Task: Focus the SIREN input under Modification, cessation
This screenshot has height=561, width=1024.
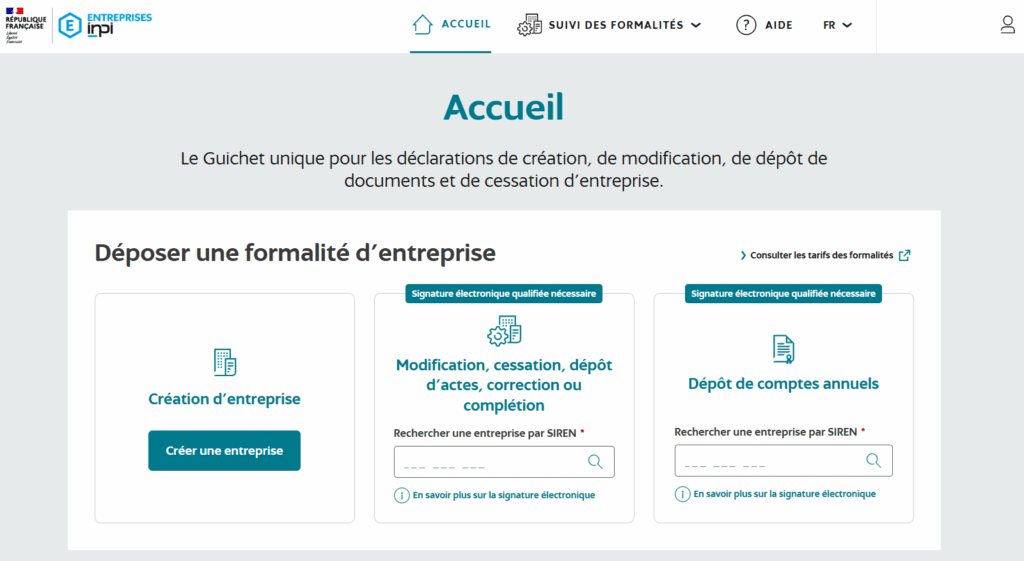Action: (x=488, y=462)
